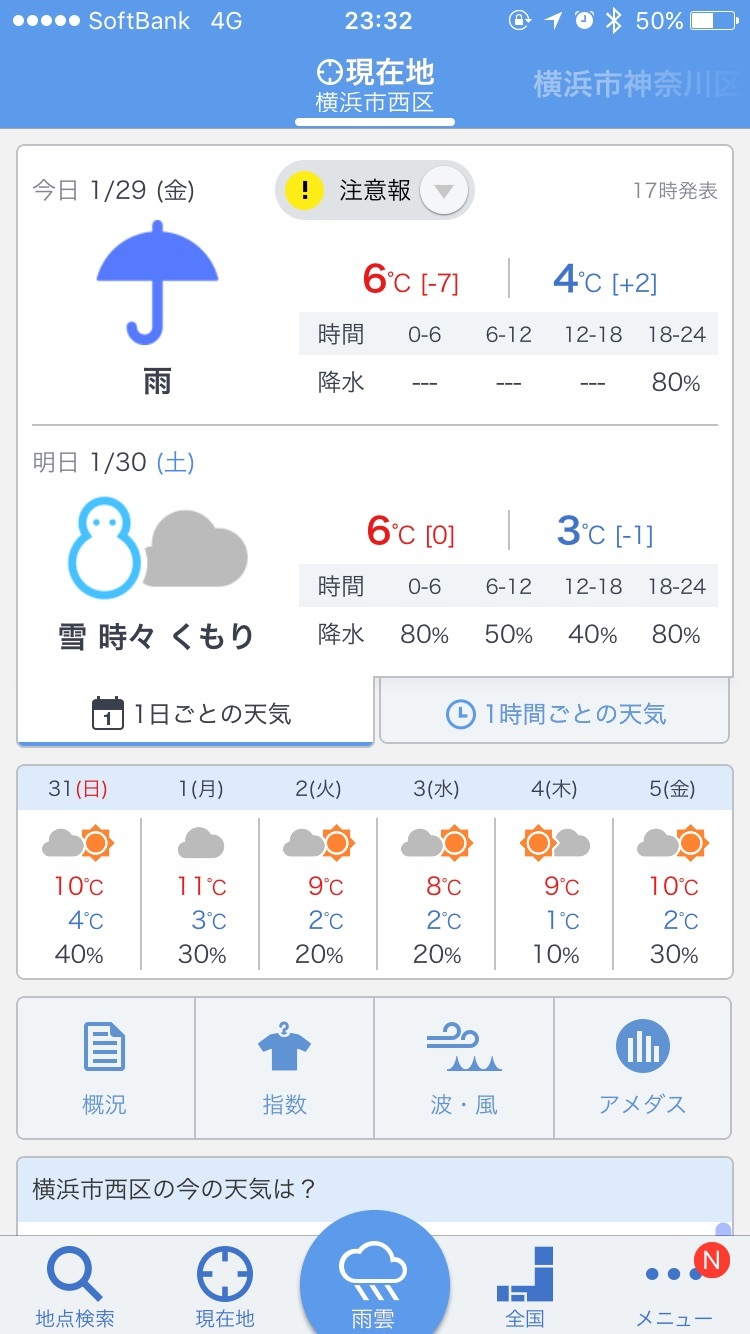Switch to 横浜市神奈川区 location
Viewport: 750px width, 1334px height.
pyautogui.click(x=636, y=84)
